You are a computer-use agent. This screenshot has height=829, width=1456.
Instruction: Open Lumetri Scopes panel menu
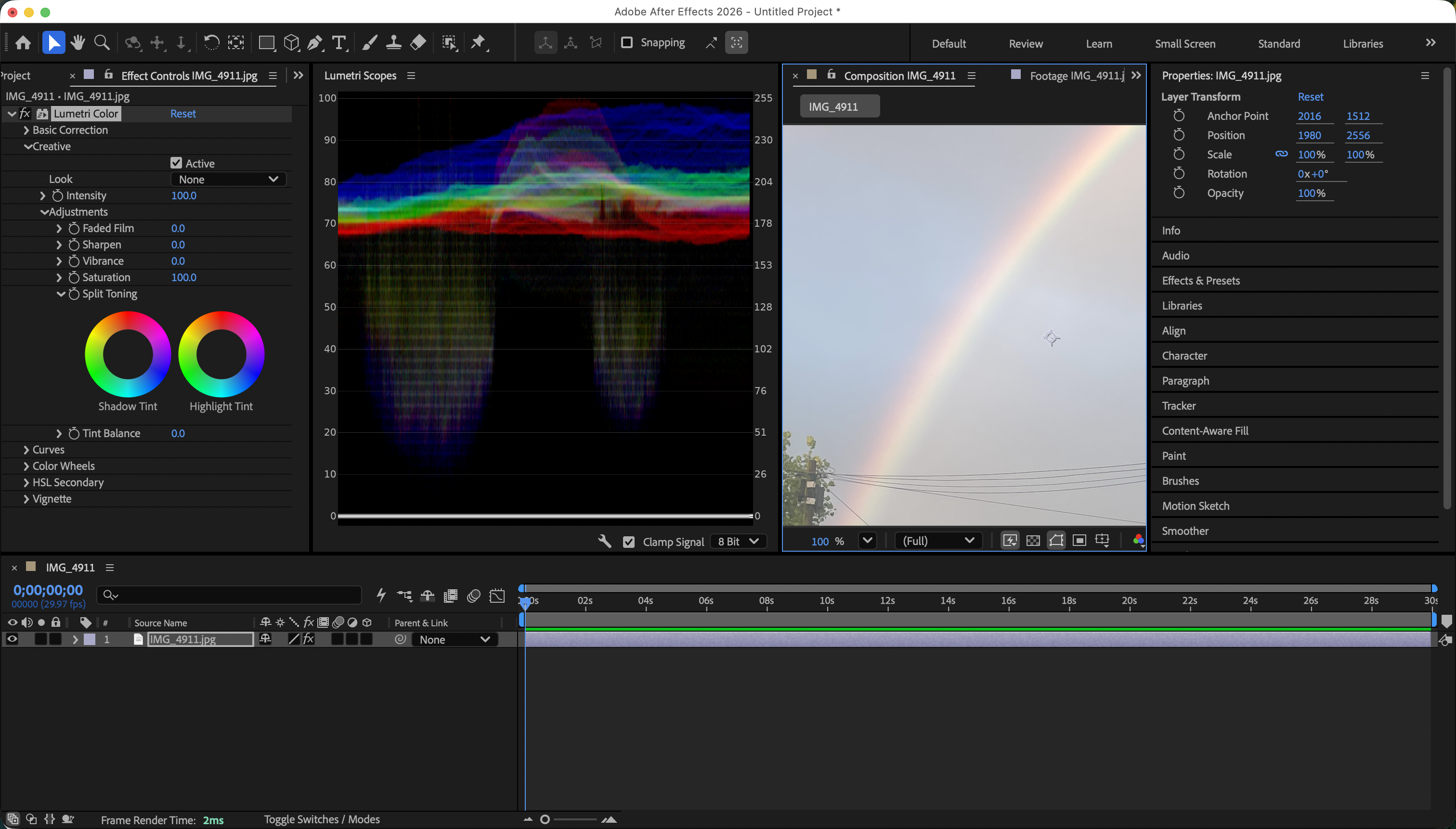pos(411,76)
